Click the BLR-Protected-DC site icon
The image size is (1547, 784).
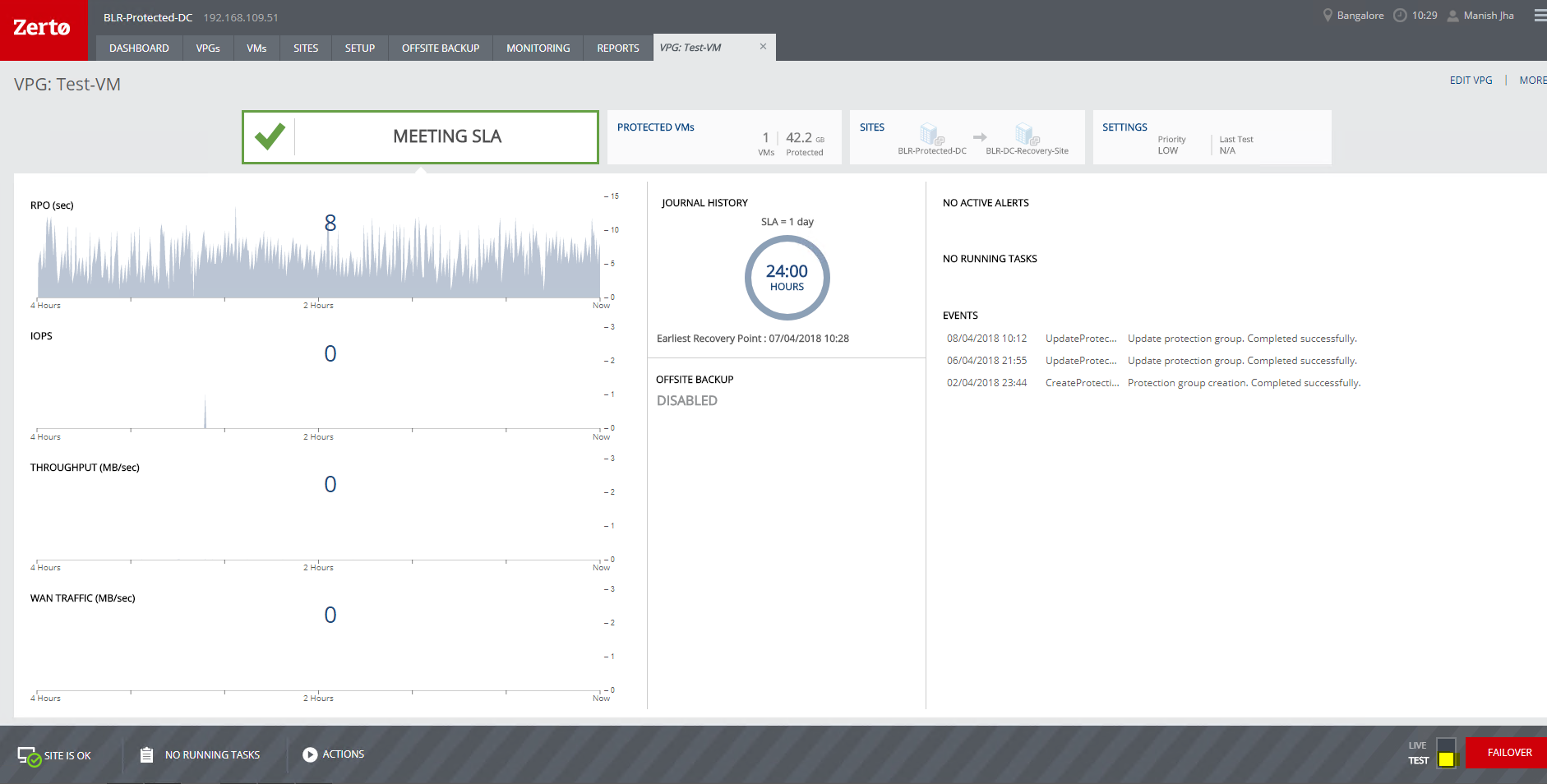(931, 134)
